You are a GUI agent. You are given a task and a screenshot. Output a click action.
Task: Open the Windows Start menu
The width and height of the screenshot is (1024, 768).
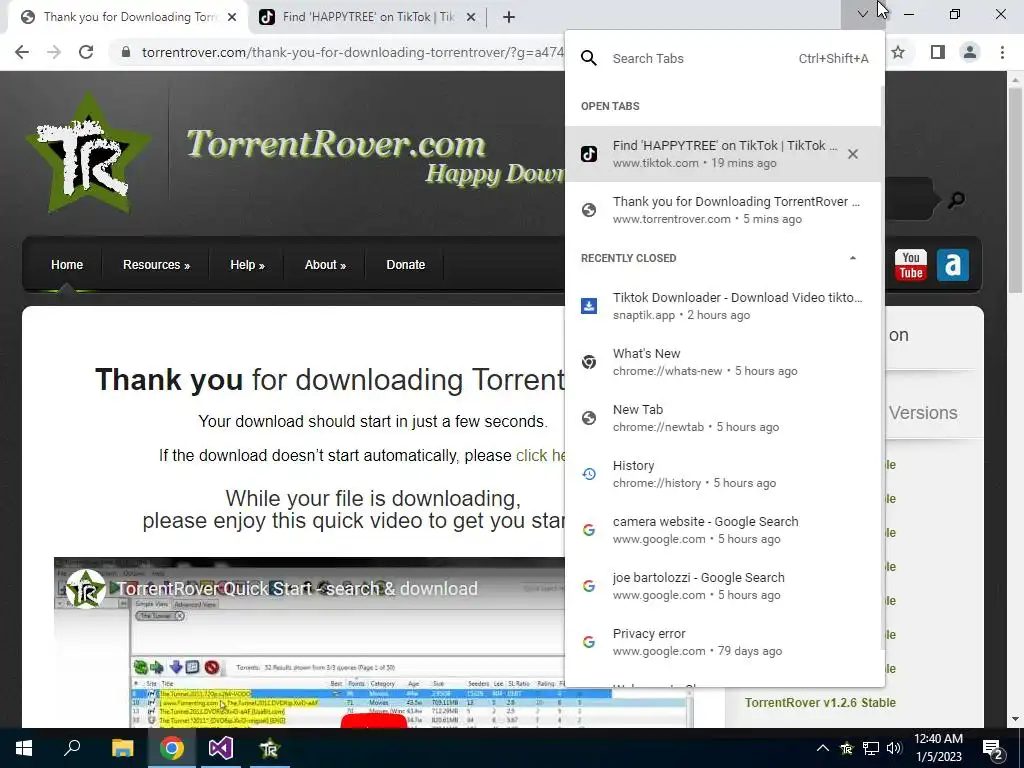click(24, 748)
